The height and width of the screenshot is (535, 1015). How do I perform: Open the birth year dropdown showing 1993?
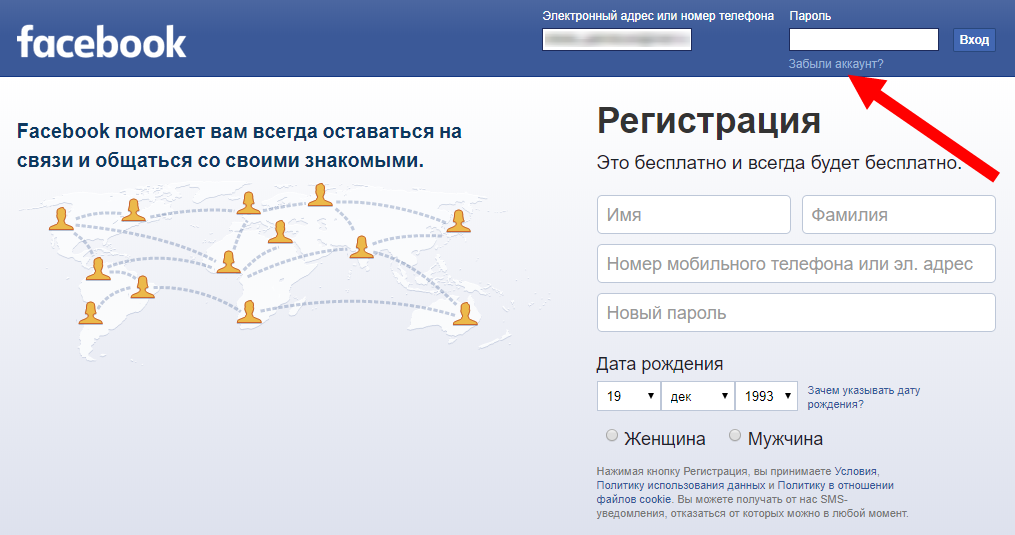(766, 396)
